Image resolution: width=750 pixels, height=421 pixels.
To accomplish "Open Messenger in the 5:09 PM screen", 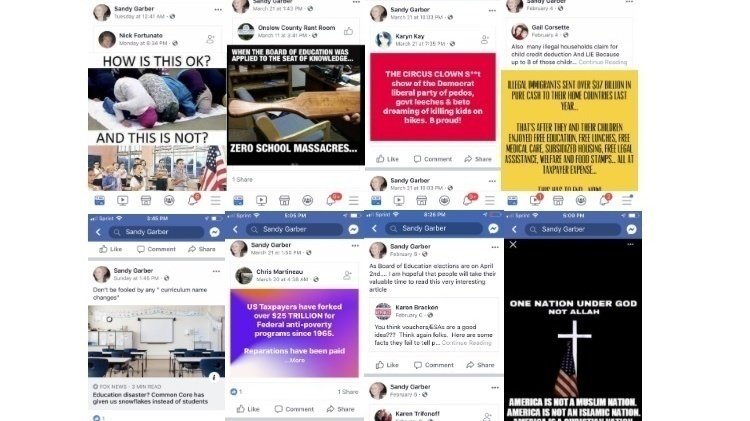I will [x=631, y=229].
